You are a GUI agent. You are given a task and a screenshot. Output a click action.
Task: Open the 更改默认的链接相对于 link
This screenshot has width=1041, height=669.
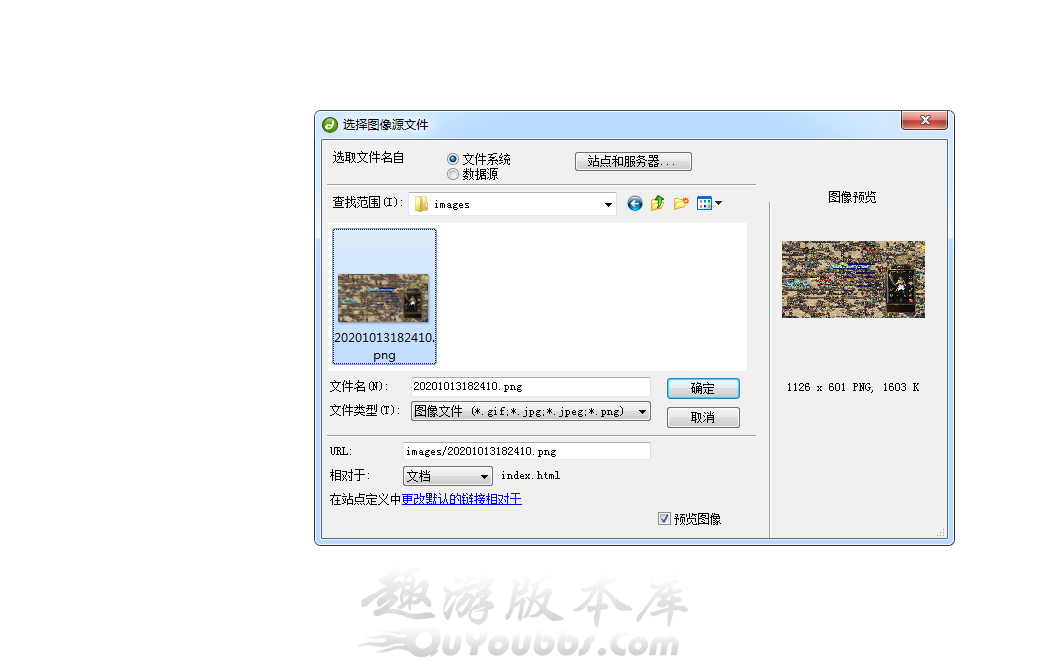pos(461,499)
